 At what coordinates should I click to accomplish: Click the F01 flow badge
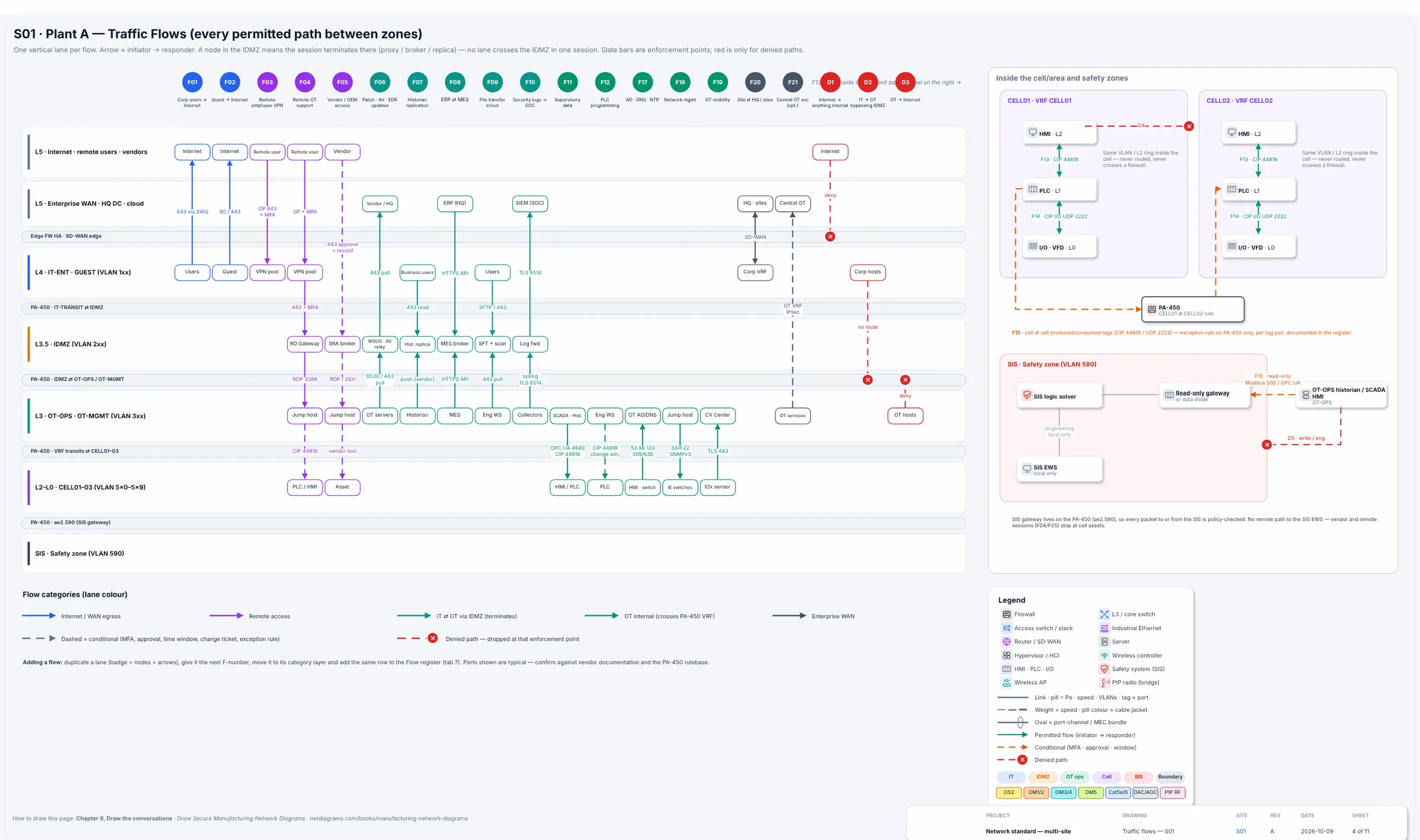[192, 82]
